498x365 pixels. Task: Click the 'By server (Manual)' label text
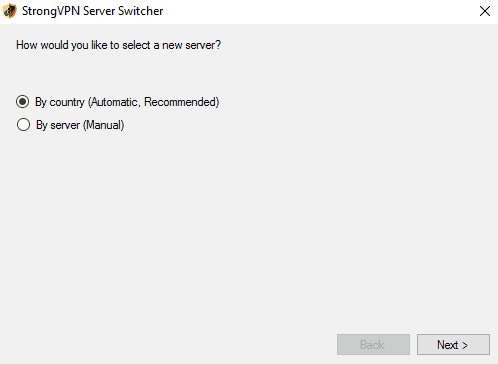click(x=80, y=125)
